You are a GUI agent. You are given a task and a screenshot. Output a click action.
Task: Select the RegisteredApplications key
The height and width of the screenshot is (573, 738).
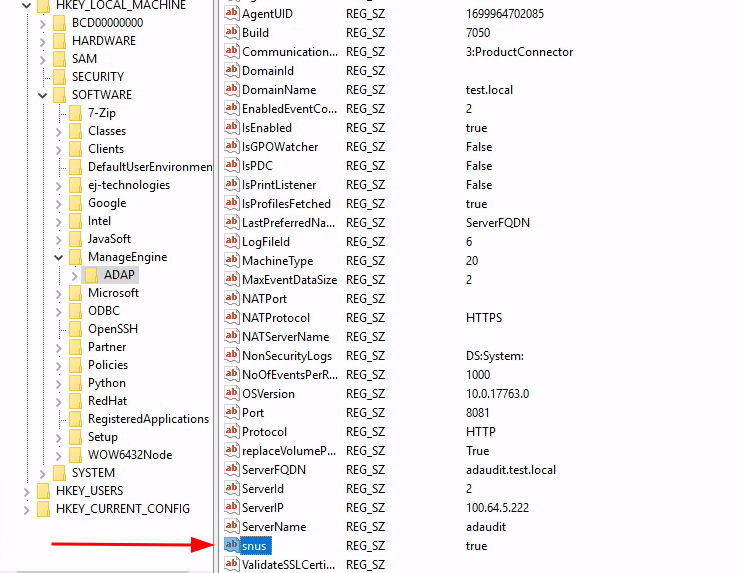coord(148,419)
